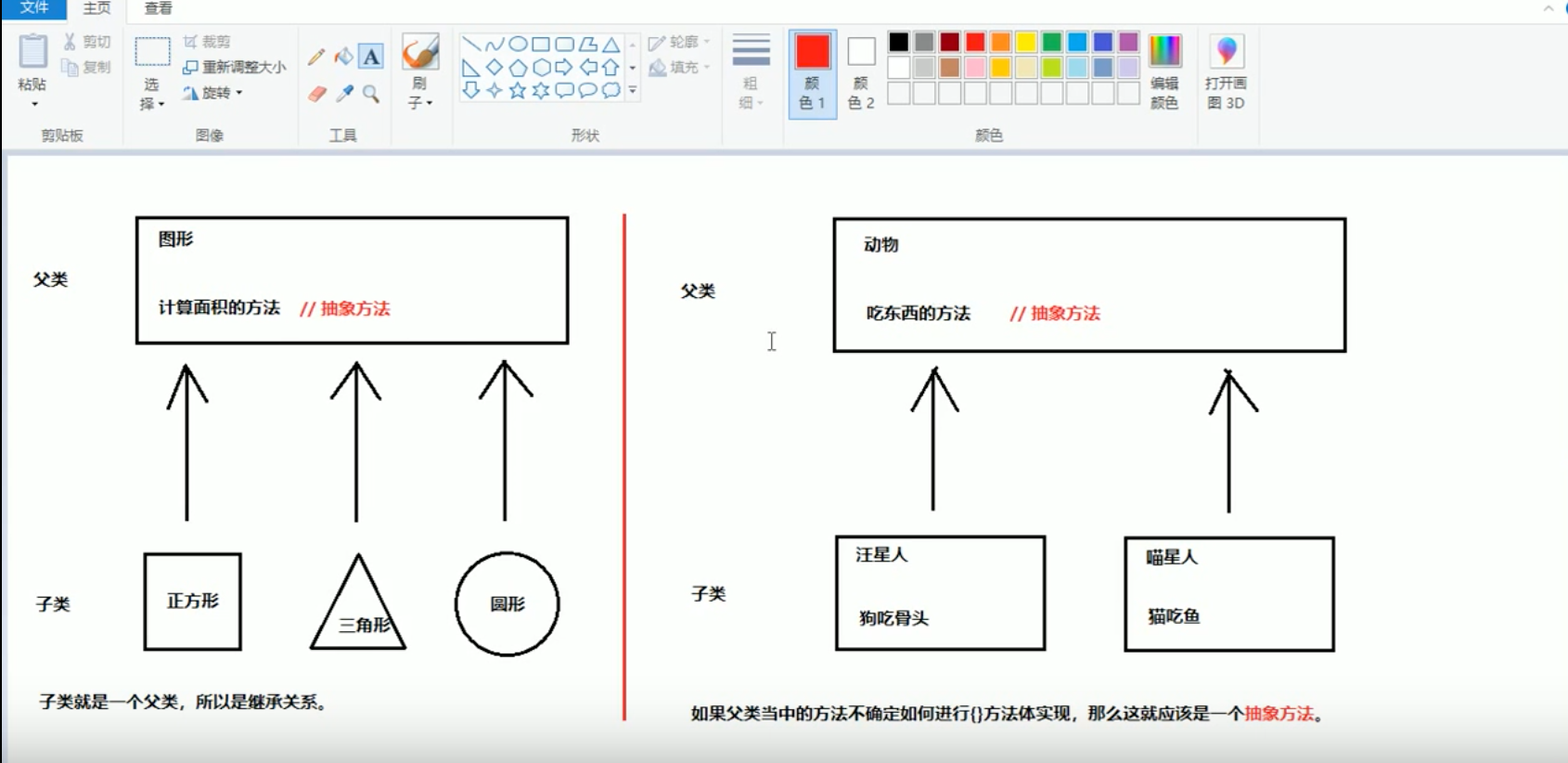
Task: Open the Outline (轮廓) dropdown
Action: 679,42
